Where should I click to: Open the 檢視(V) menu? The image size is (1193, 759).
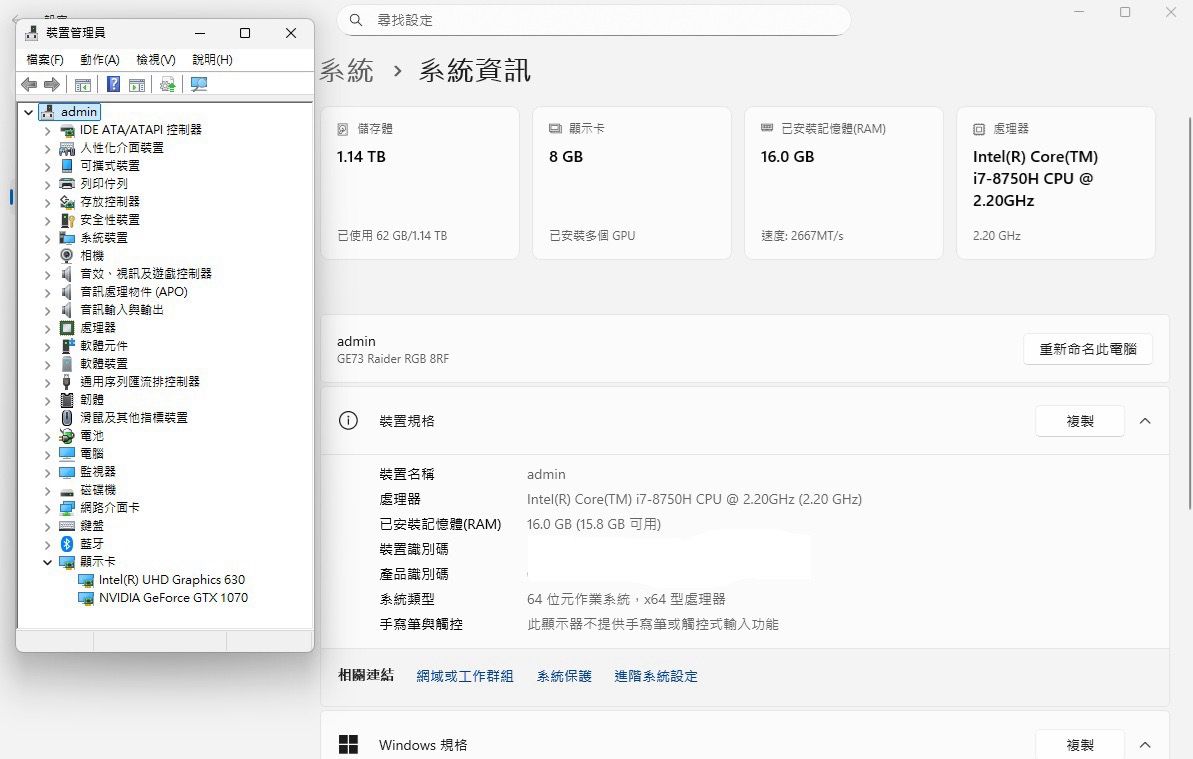(156, 60)
